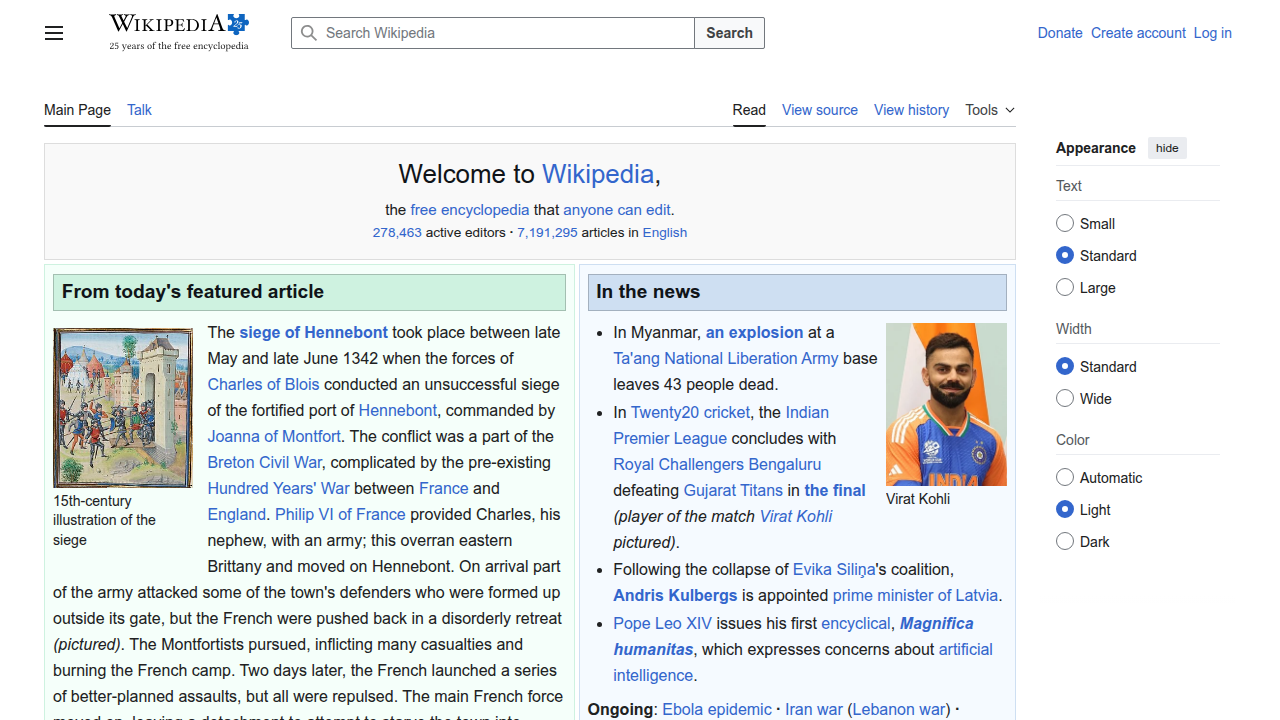Image resolution: width=1280 pixels, height=720 pixels.
Task: Select Standard text size
Action: (1065, 255)
